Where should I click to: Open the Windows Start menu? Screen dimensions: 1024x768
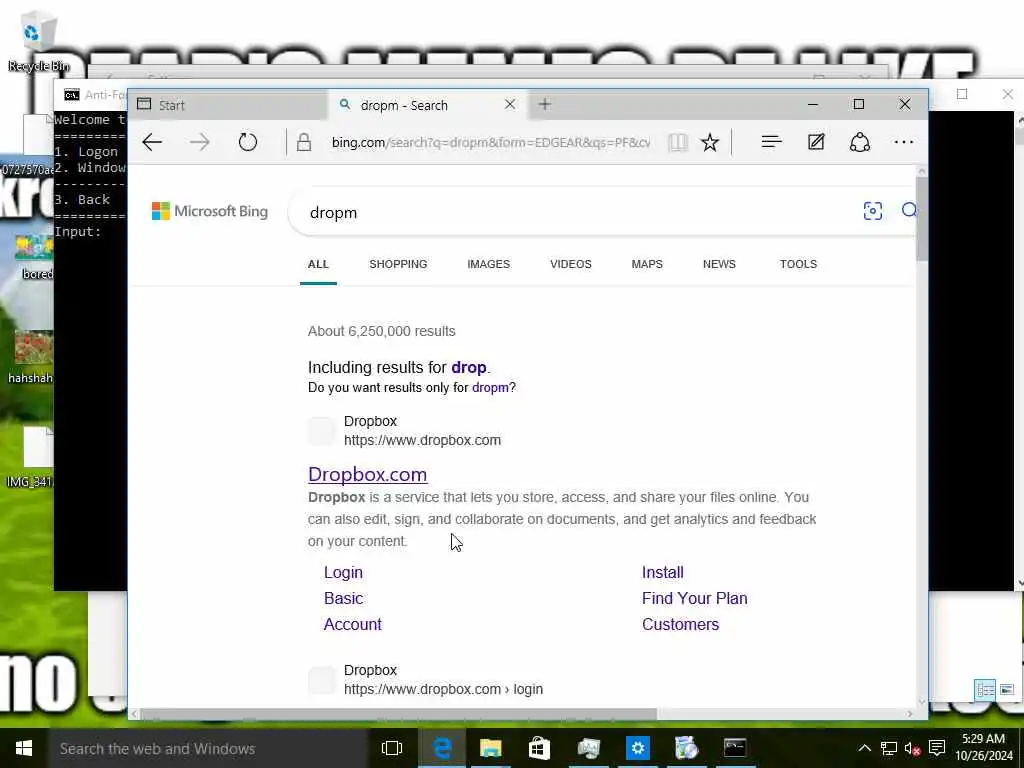[24, 748]
